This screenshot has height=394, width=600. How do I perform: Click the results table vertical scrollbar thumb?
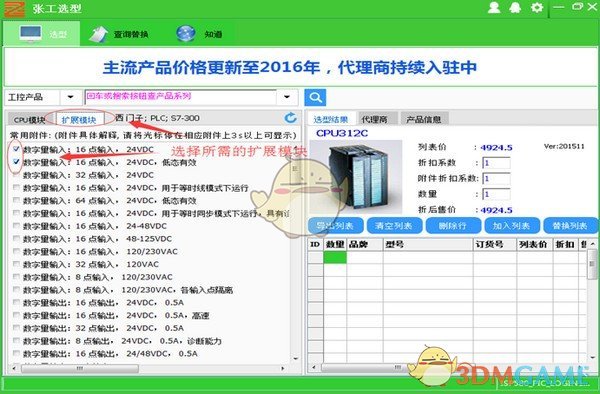pyautogui.click(x=592, y=263)
